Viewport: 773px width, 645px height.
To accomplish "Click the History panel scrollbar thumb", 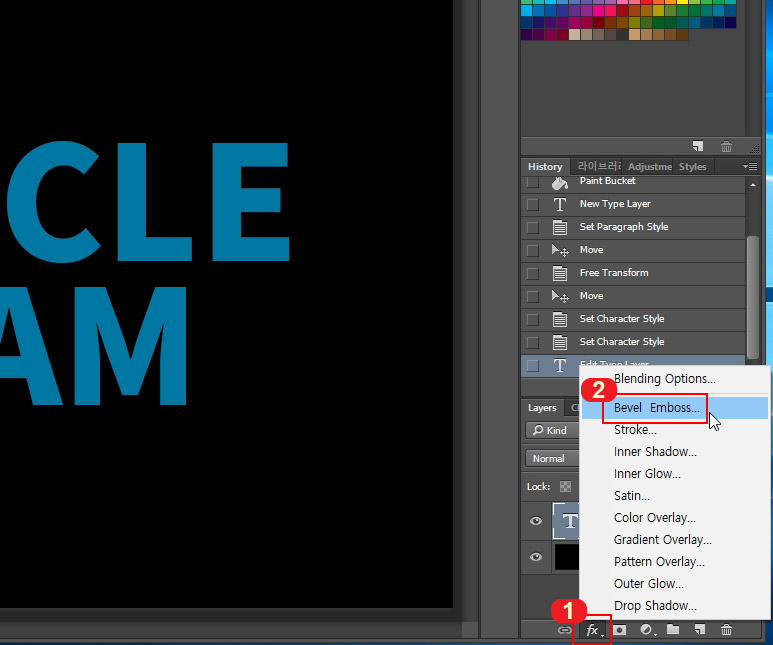I will [752, 297].
